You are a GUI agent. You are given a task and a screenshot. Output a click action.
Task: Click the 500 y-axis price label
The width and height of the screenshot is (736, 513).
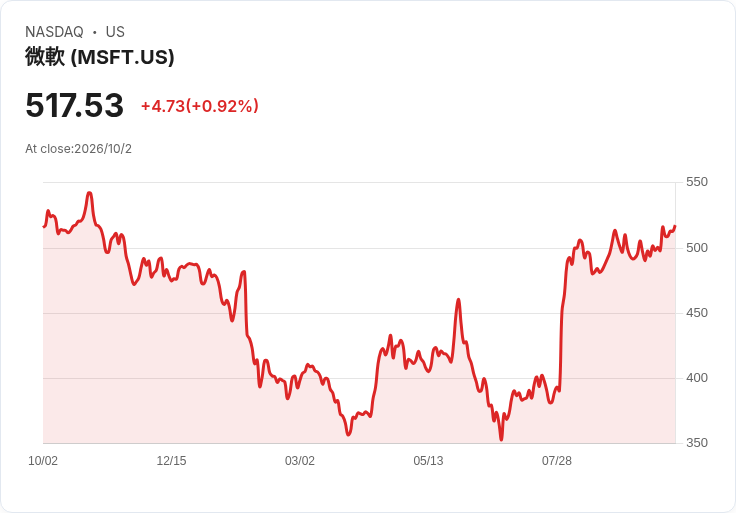click(x=697, y=248)
